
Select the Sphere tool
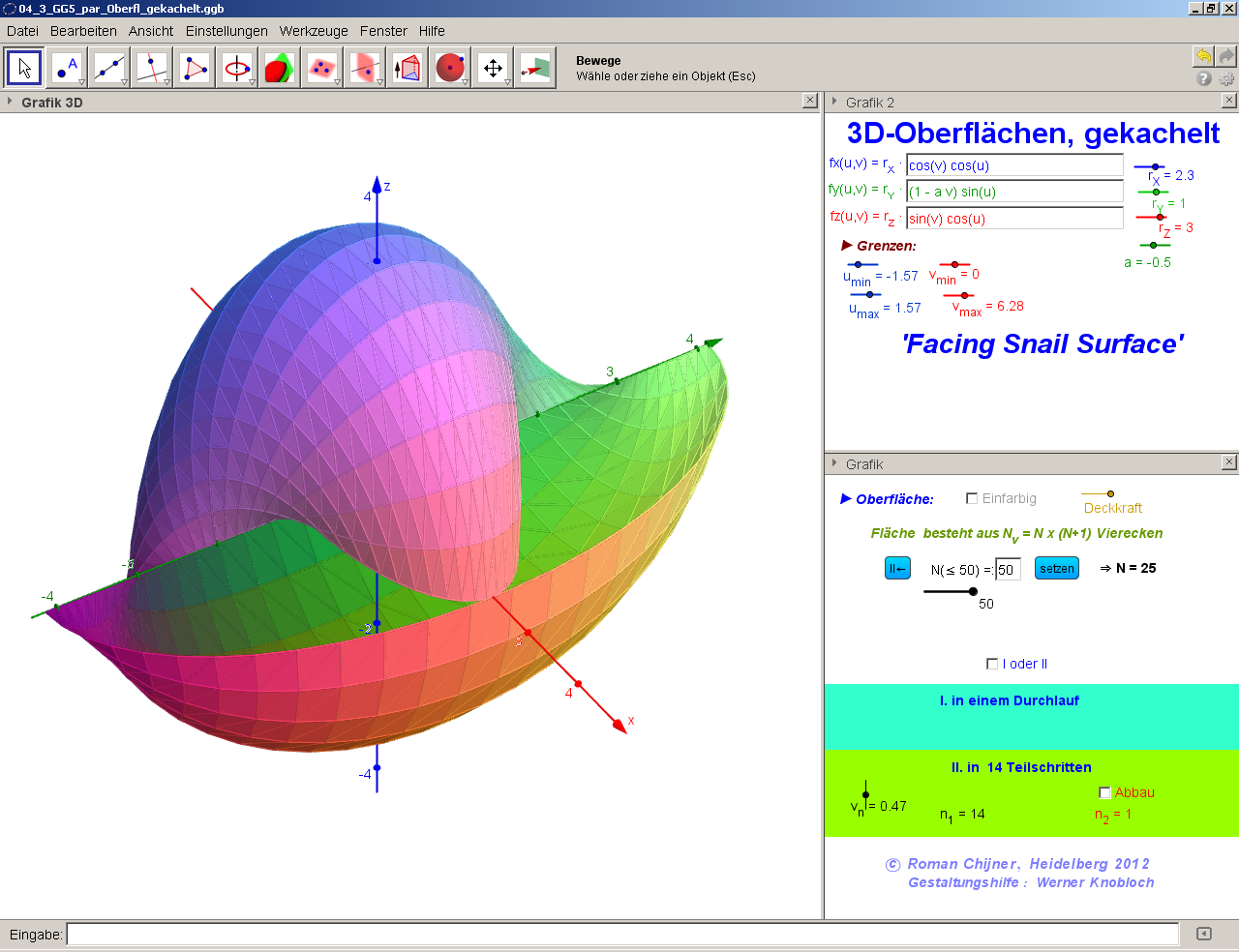(450, 68)
